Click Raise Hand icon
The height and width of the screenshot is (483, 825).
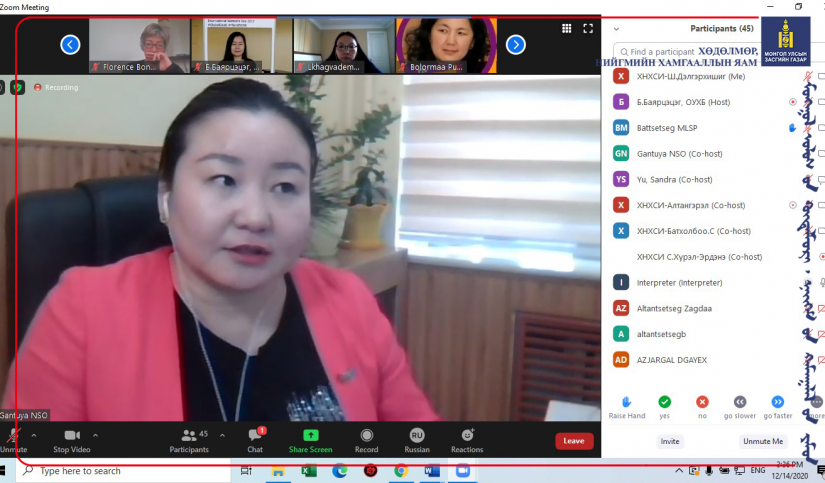tap(626, 402)
